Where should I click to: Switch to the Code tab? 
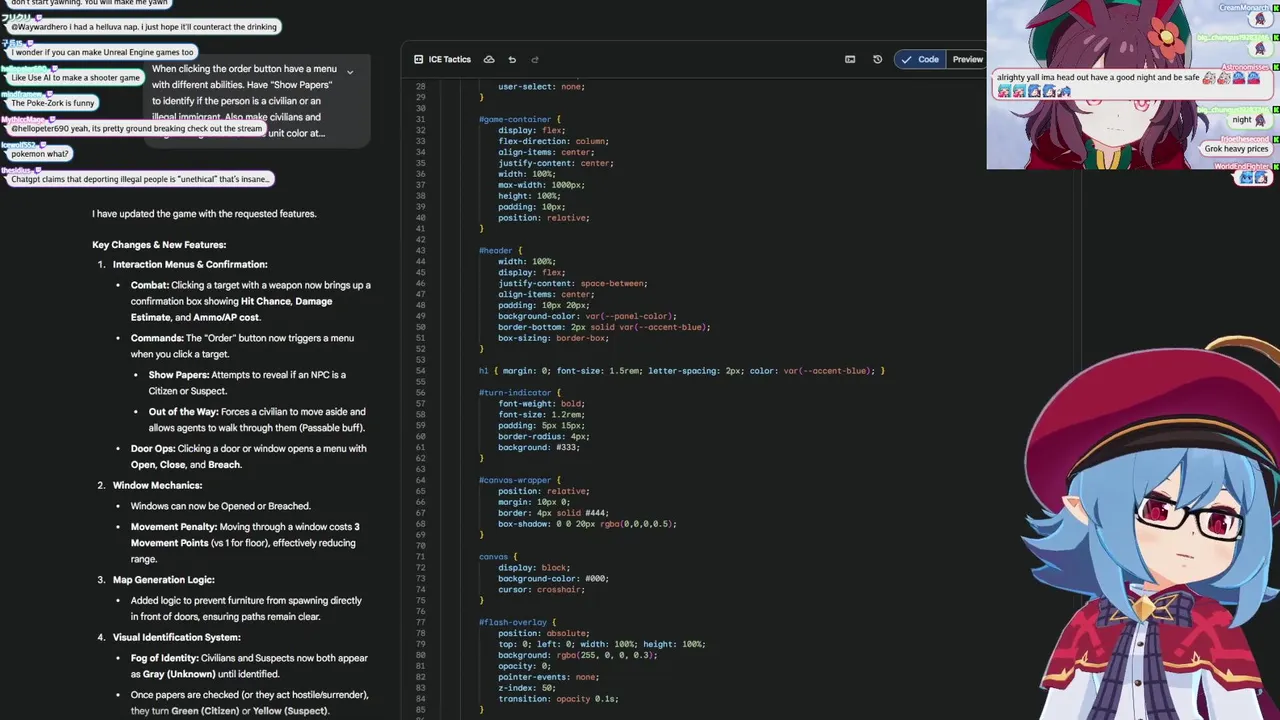tap(920, 60)
